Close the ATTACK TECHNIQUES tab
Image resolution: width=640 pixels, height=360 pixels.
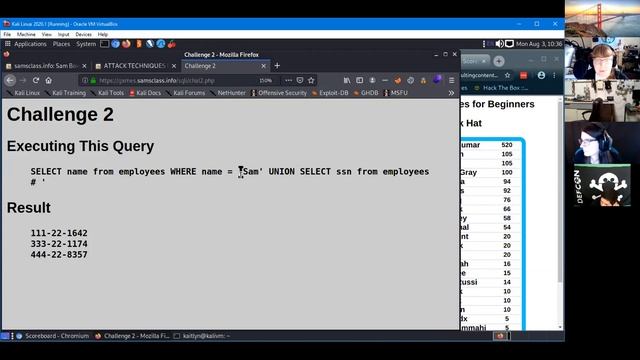(174, 66)
